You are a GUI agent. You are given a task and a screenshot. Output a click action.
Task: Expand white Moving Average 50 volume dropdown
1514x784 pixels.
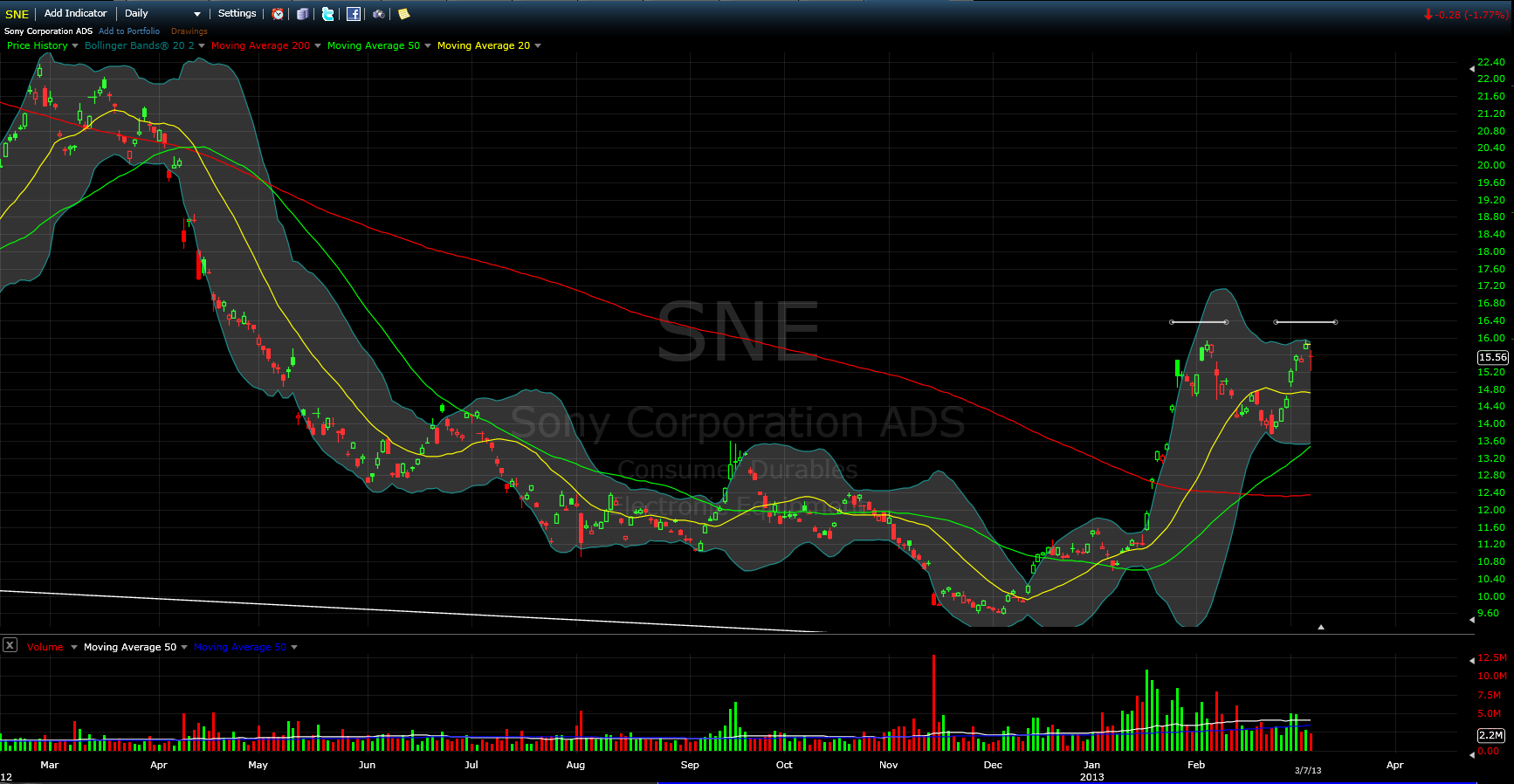[x=184, y=648]
